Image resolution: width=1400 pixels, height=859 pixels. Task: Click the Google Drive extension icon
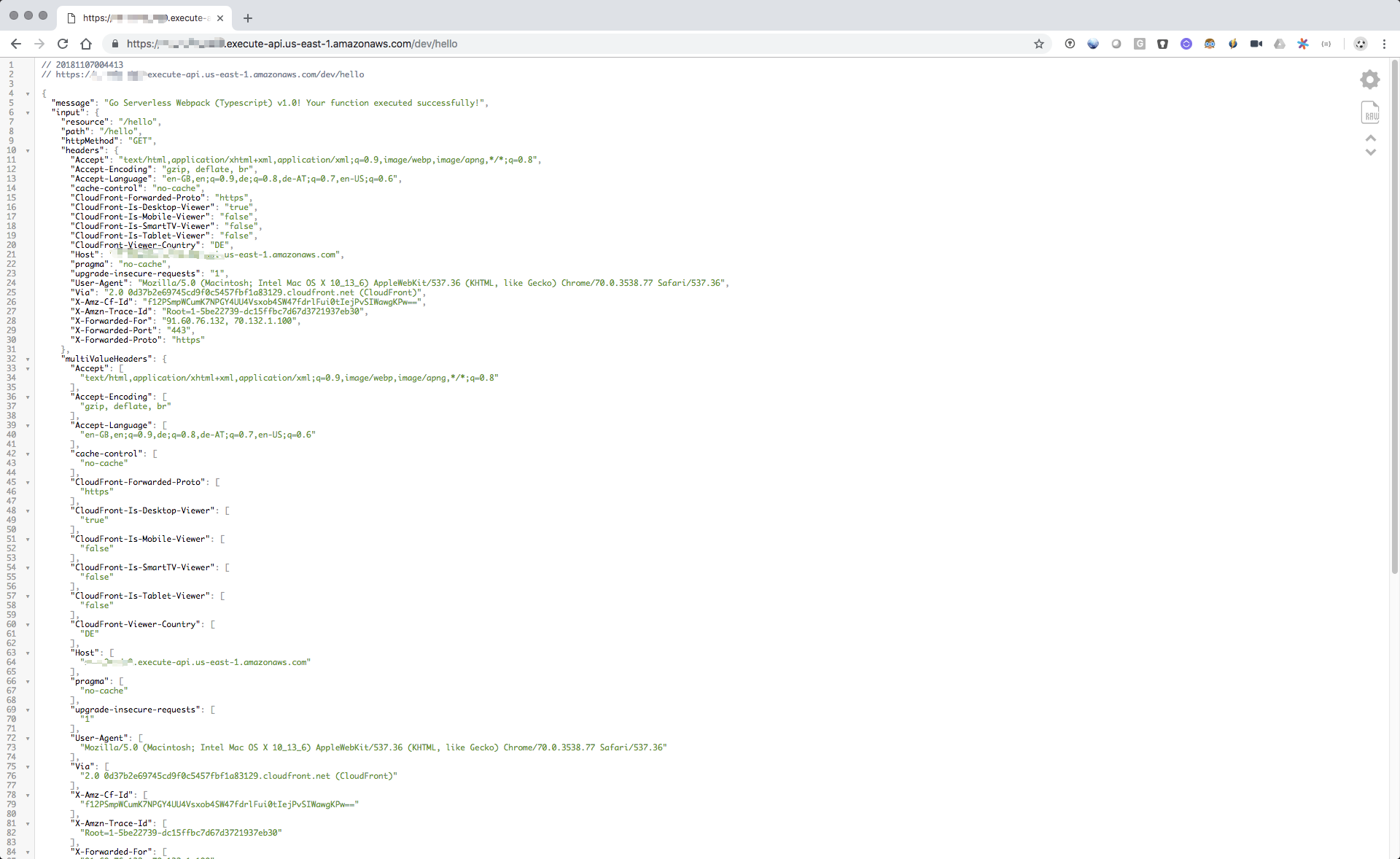coord(1279,44)
